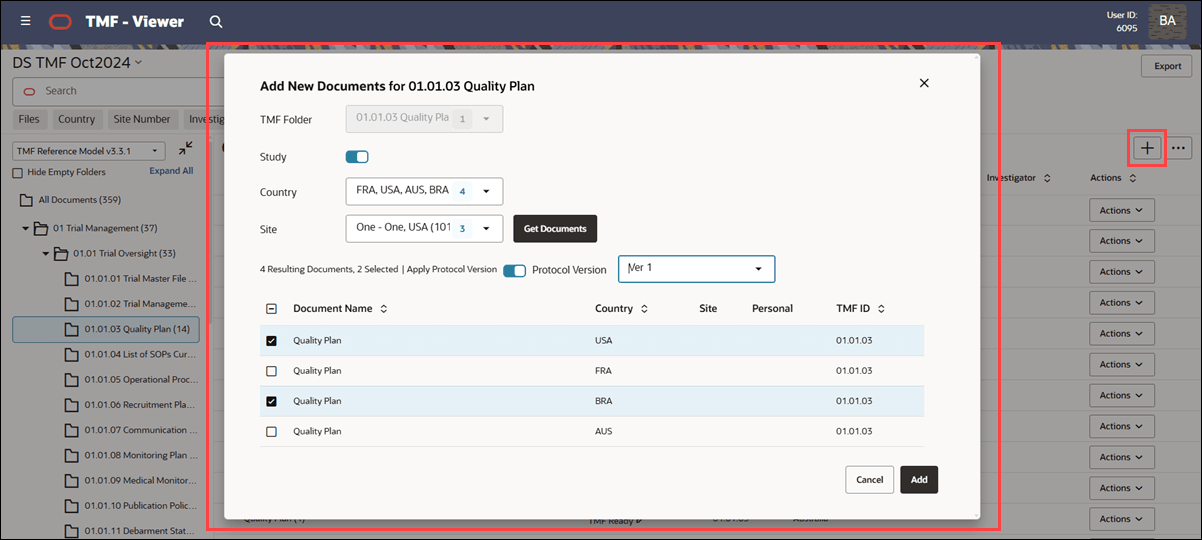This screenshot has width=1202, height=540.
Task: Check Quality Plan AUS row checkbox
Action: (271, 431)
